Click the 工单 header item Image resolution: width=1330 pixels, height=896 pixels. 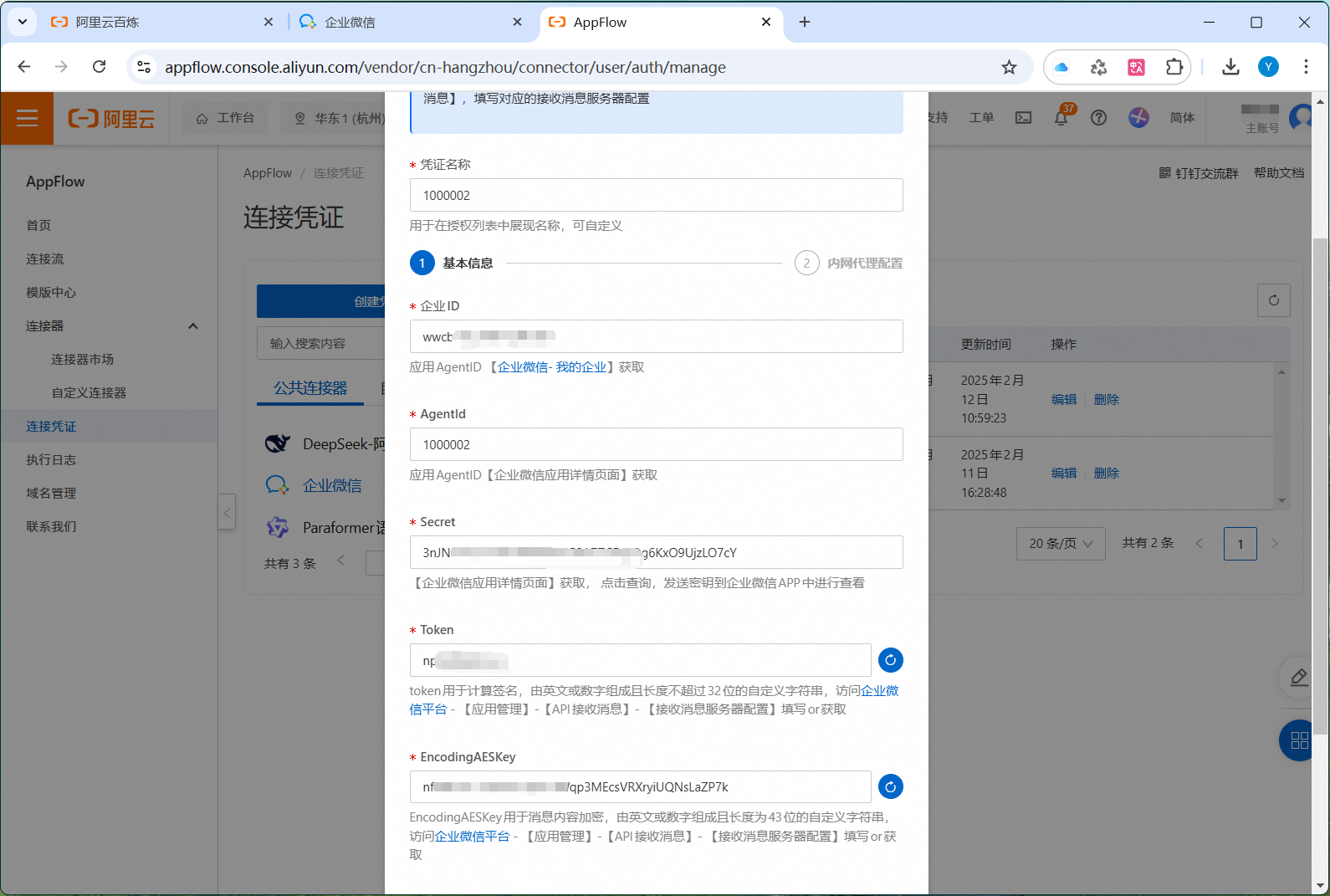pyautogui.click(x=981, y=118)
